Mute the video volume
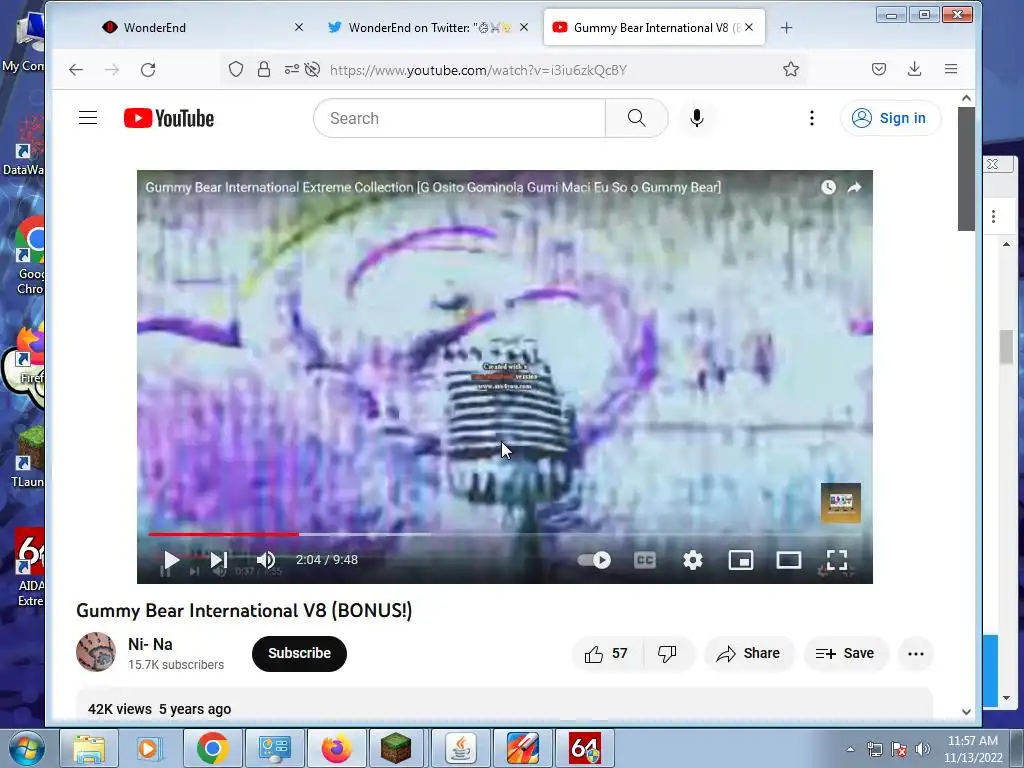The height and width of the screenshot is (768, 1024). (266, 560)
